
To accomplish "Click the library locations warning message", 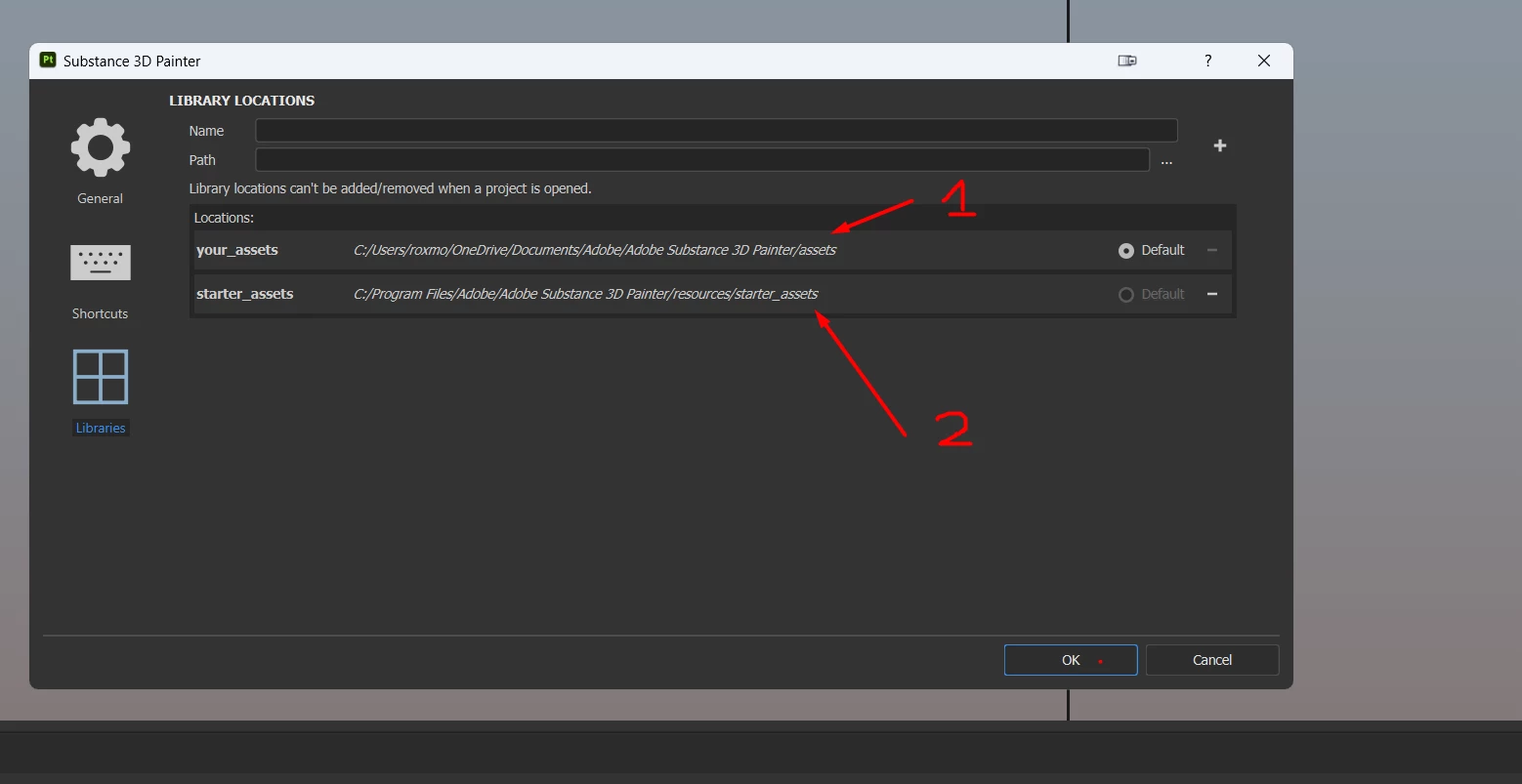I will (390, 188).
